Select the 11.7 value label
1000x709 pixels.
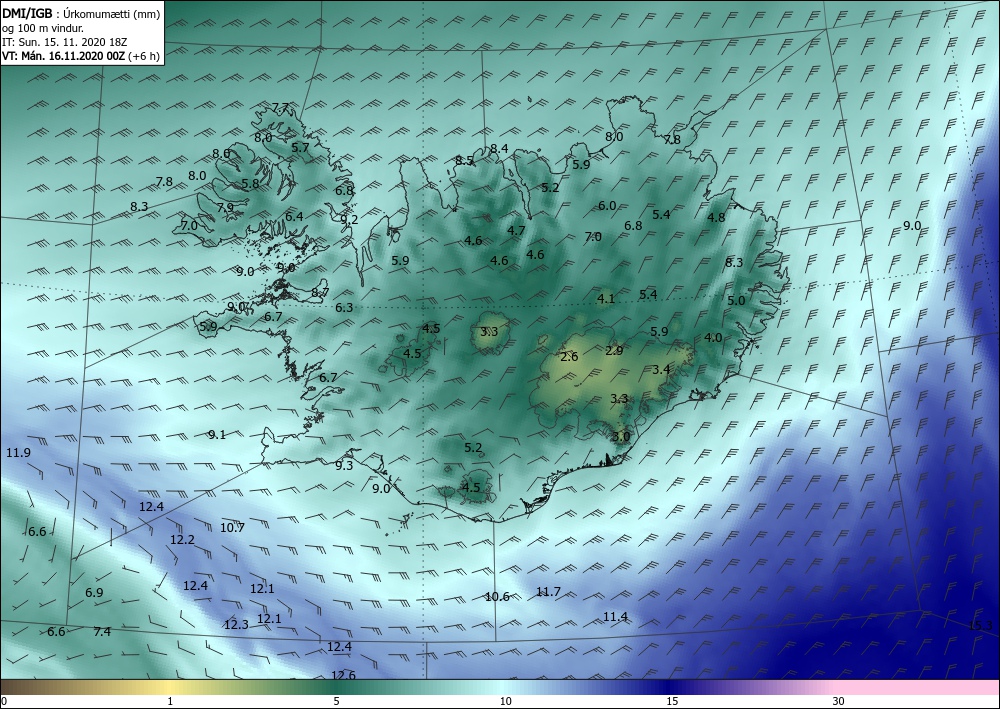tap(548, 592)
